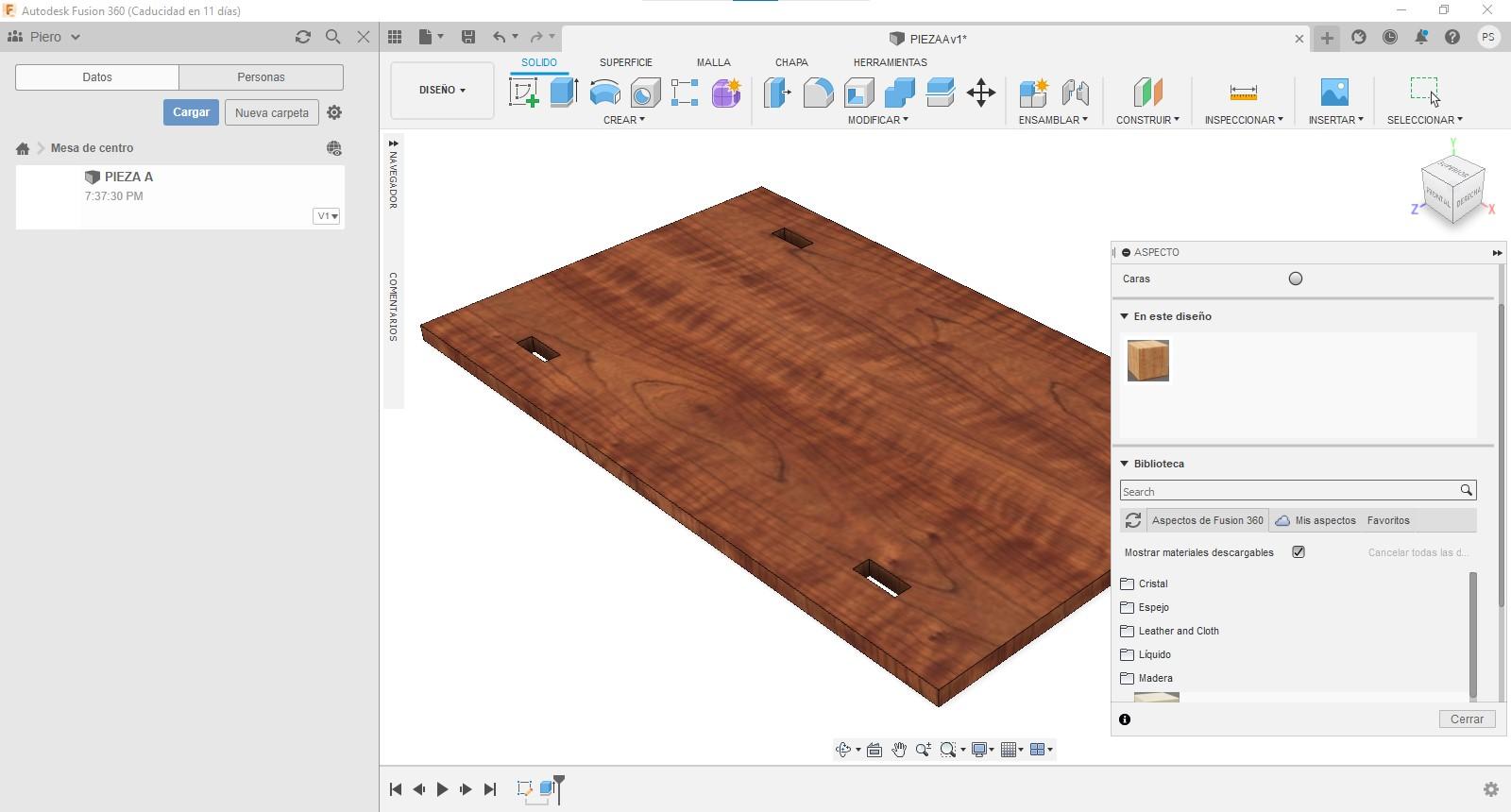Select the Caras radio option

(1296, 279)
